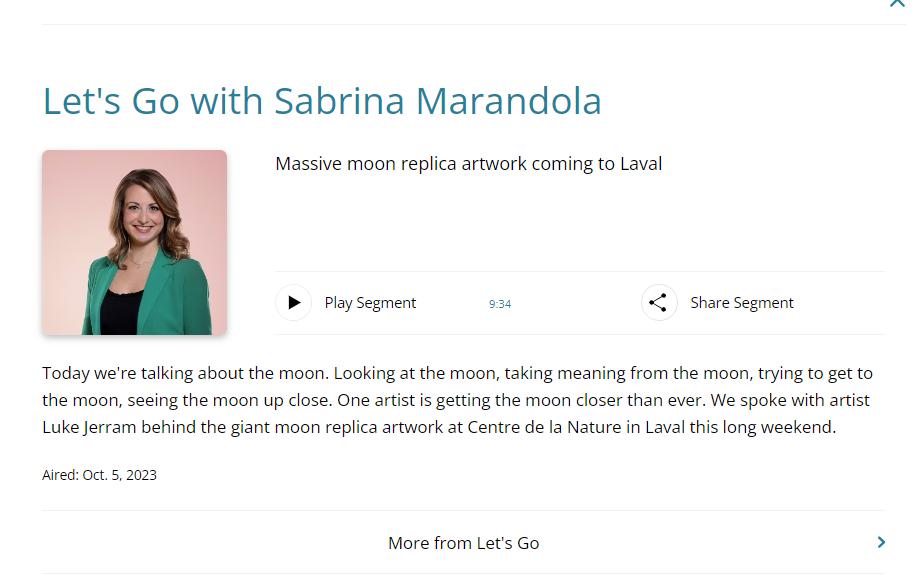
Task: Click the sentence starting "Today we're talking"
Action: pos(185,374)
